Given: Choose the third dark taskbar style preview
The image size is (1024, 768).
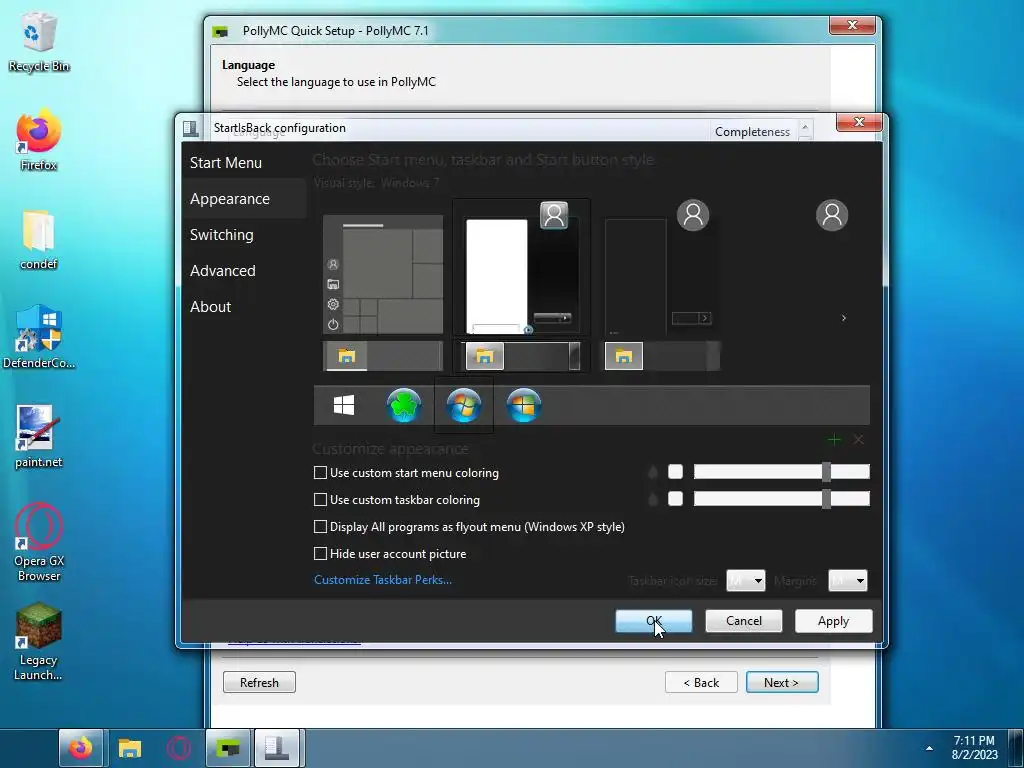Looking at the screenshot, I should [662, 356].
